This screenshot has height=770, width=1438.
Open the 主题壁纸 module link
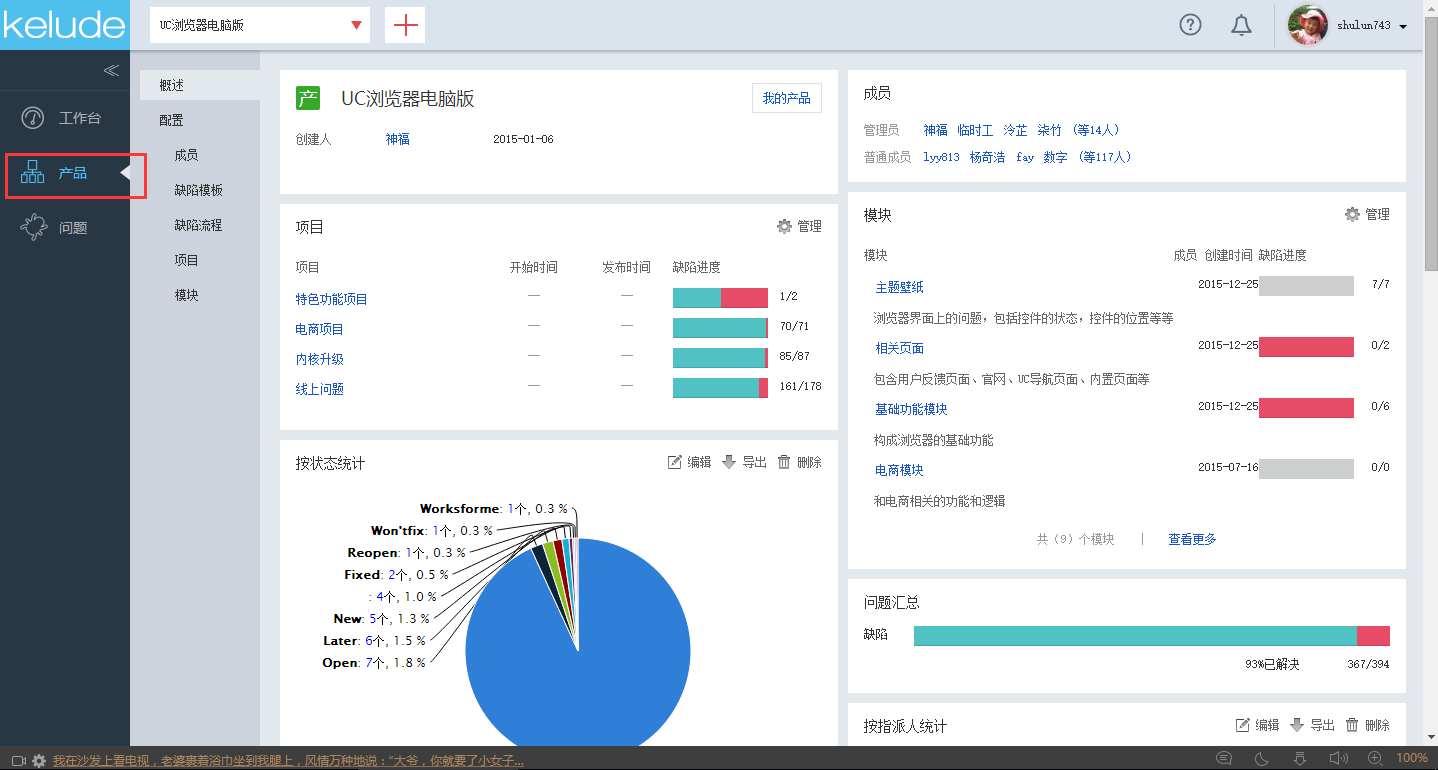pyautogui.click(x=900, y=287)
